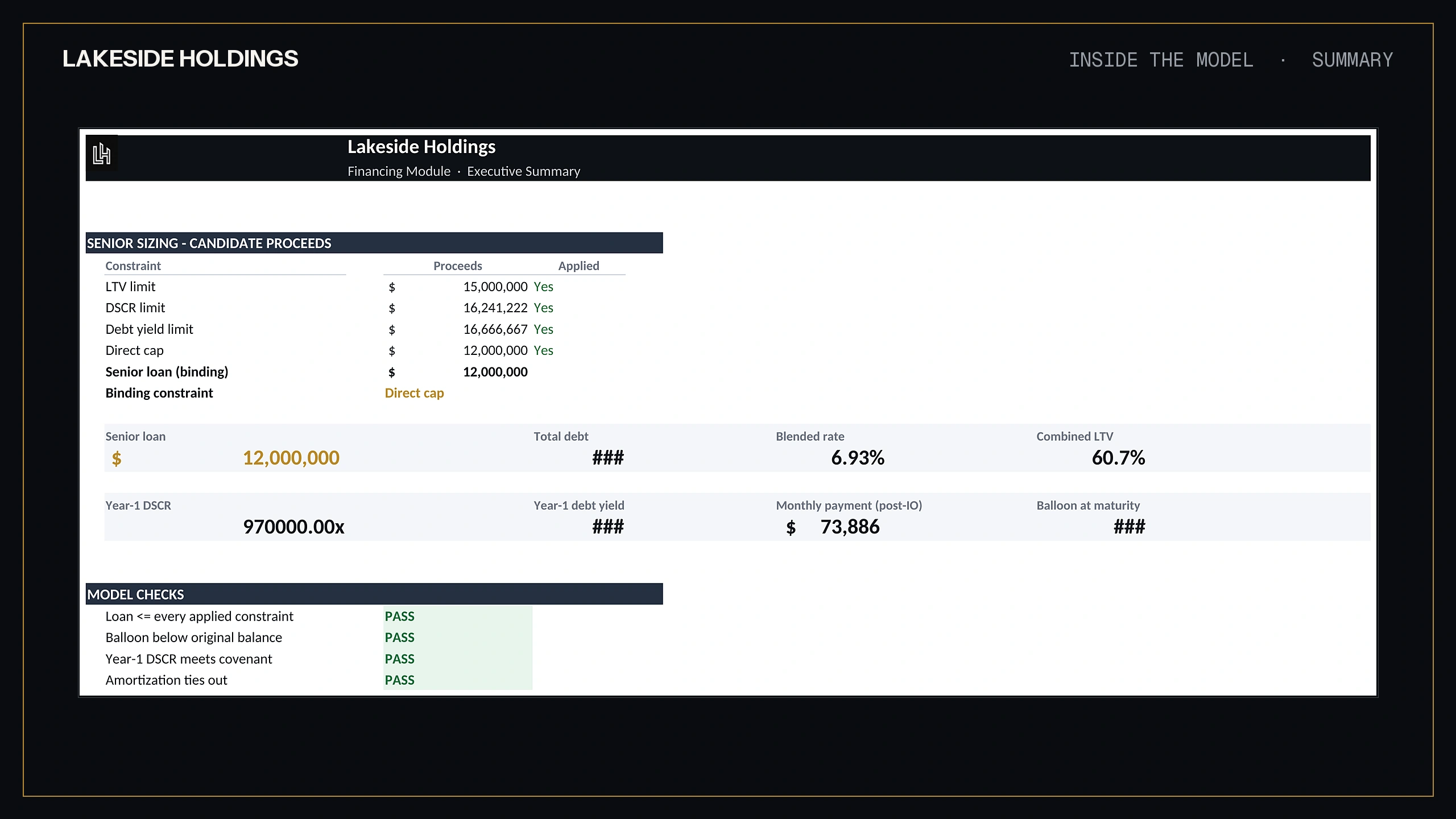
Task: Click PASS for Amortization ties out
Action: pyautogui.click(x=399, y=680)
